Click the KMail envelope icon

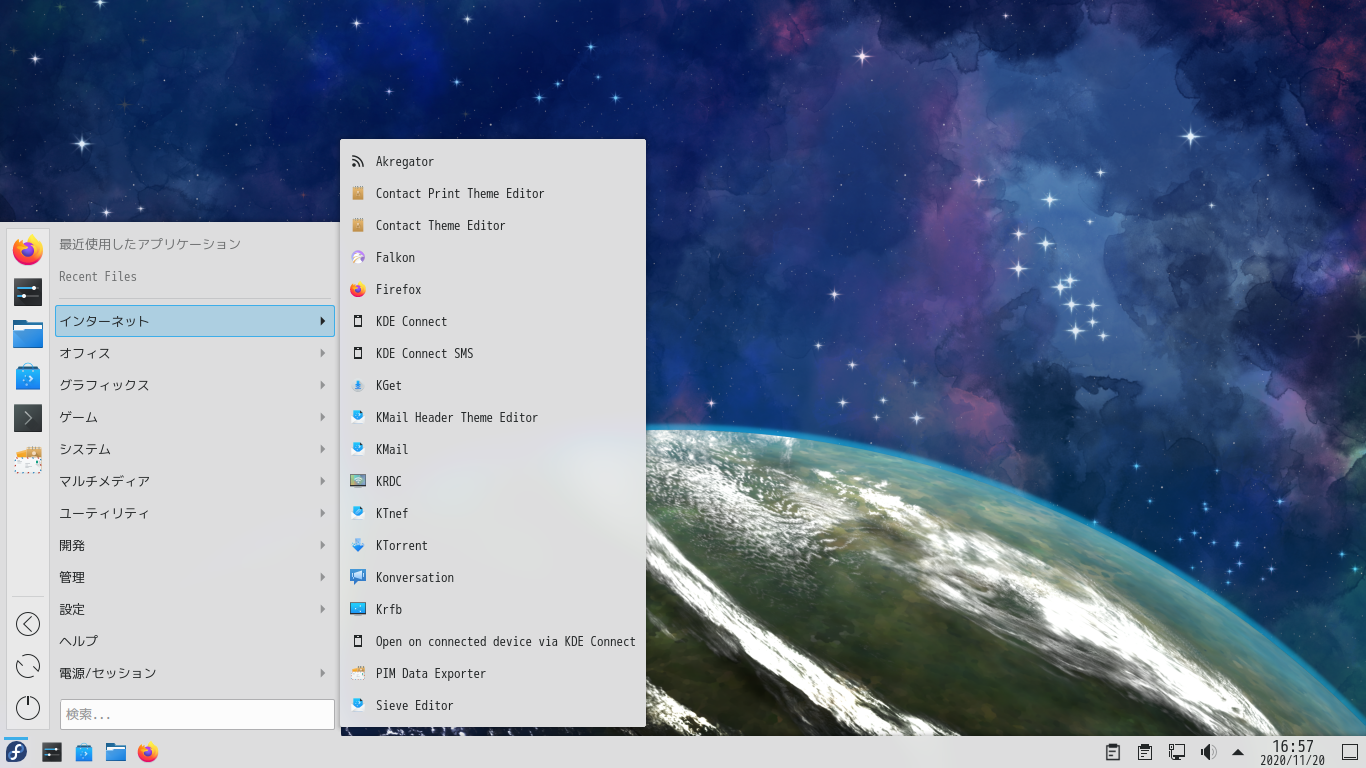coord(358,449)
